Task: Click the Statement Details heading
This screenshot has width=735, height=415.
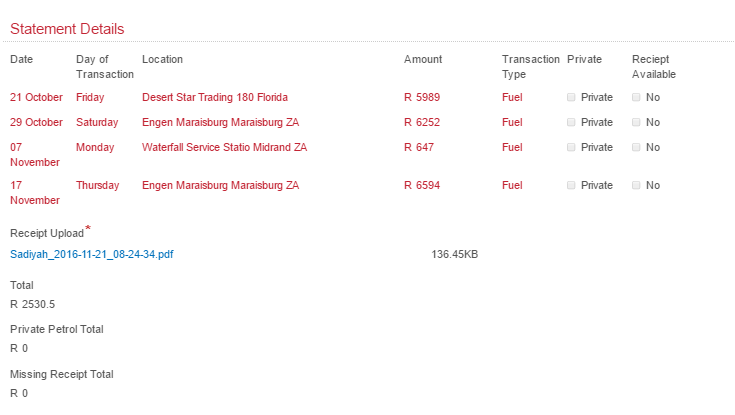Action: pyautogui.click(x=67, y=29)
